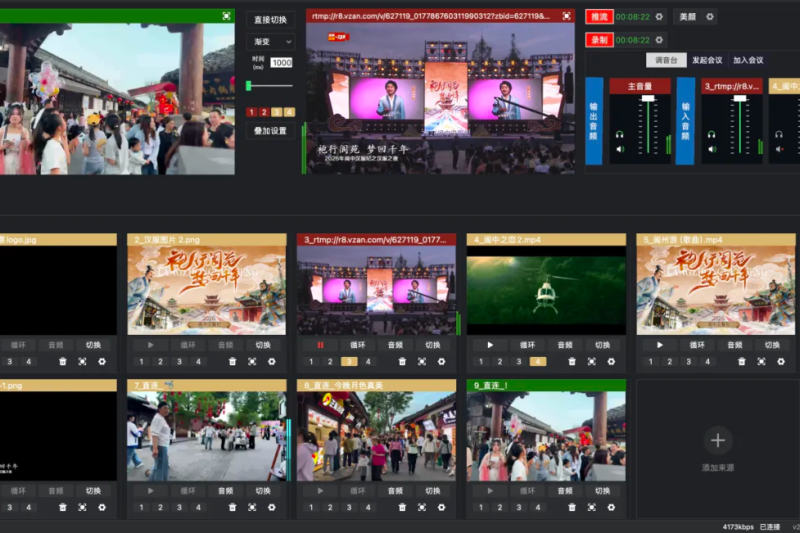Switch to the 调音台 tab
800x533 pixels.
(x=666, y=60)
